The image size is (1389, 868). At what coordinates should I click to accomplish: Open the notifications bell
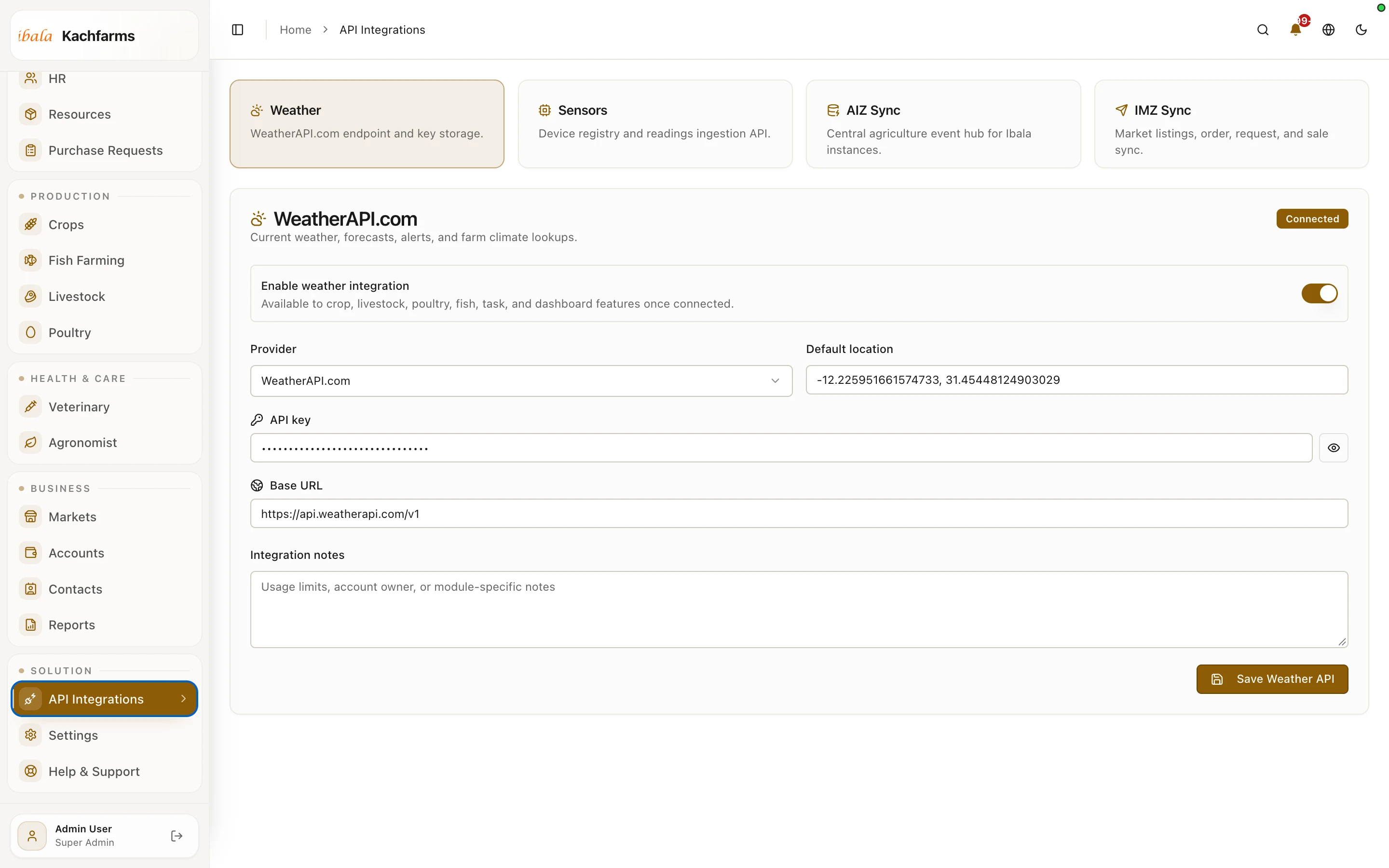coord(1295,30)
